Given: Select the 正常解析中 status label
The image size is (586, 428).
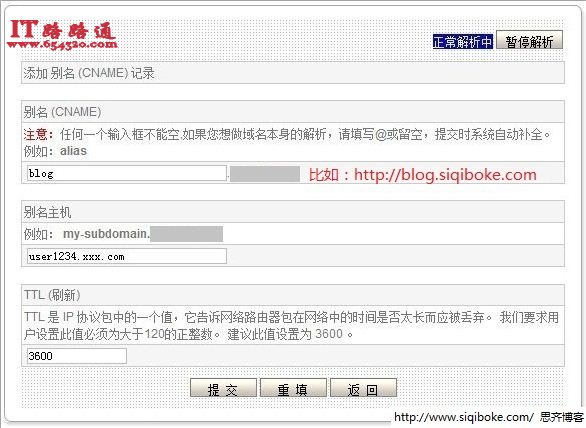Looking at the screenshot, I should coord(463,41).
